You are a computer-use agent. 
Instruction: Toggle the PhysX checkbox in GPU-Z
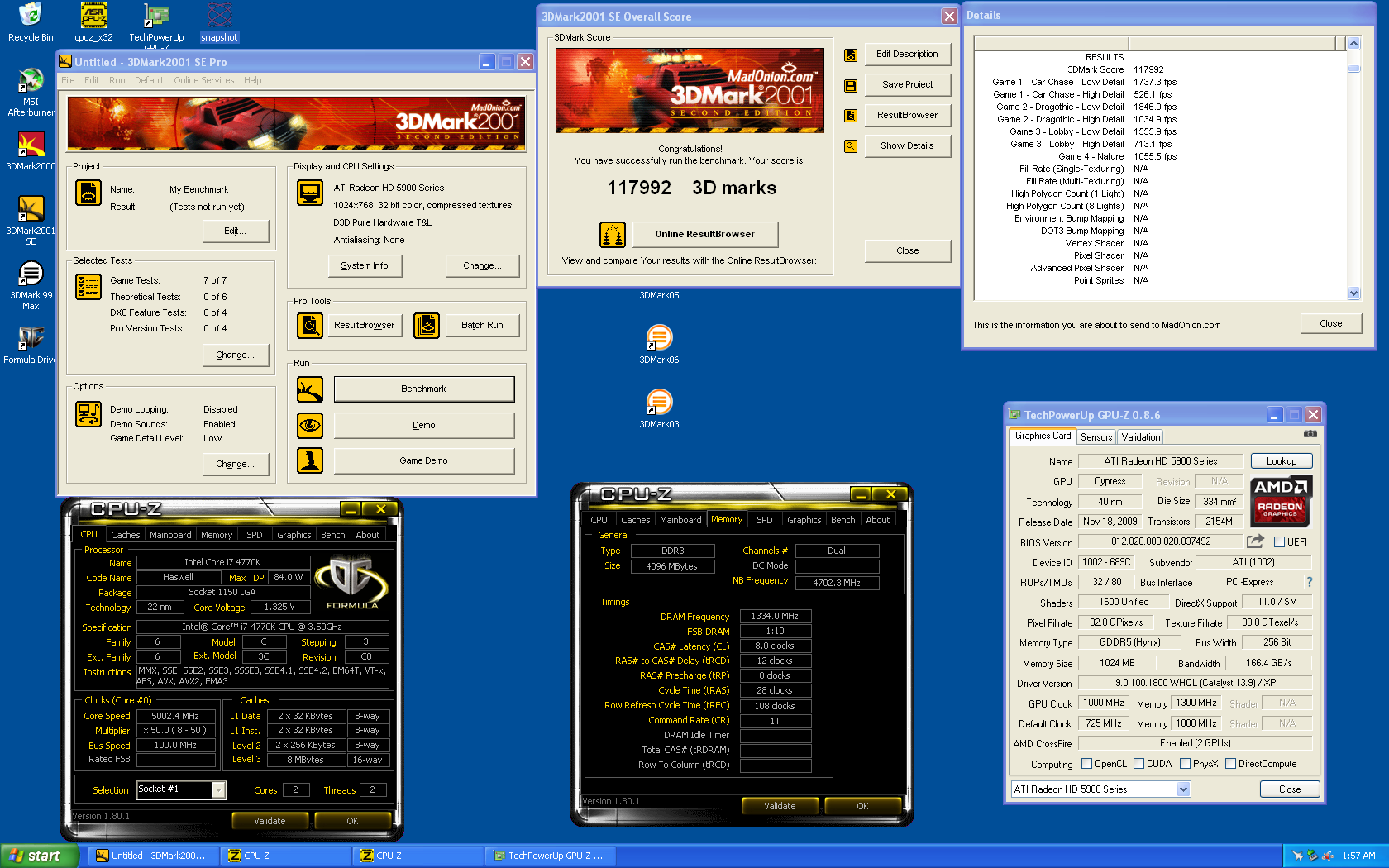[x=1185, y=764]
